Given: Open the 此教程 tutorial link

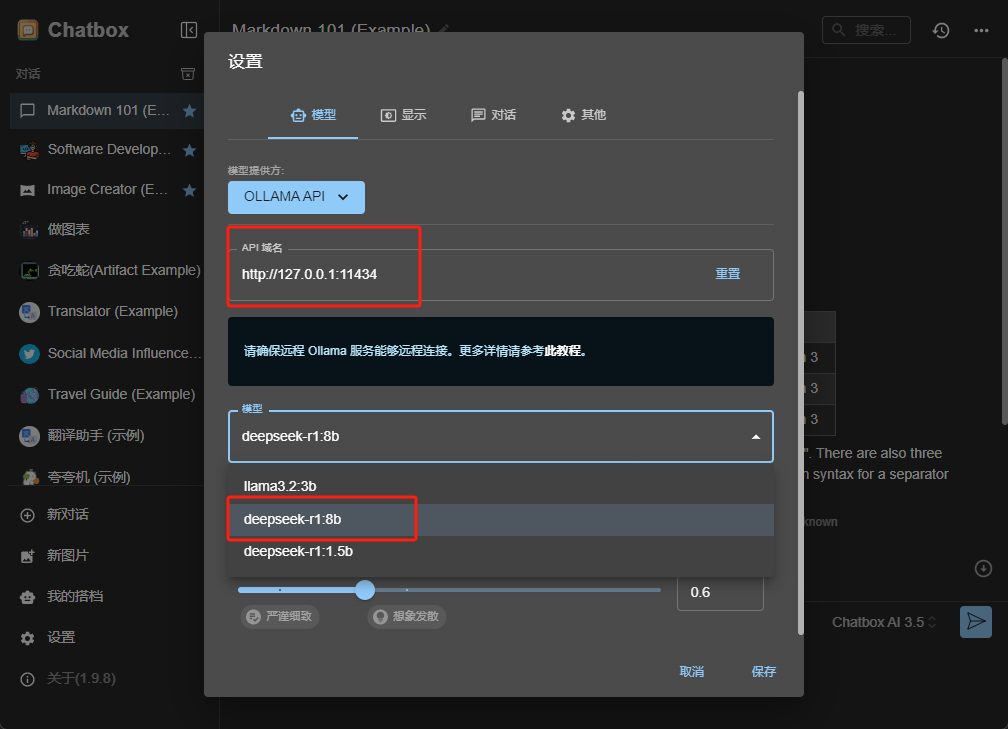Looking at the screenshot, I should pos(562,351).
